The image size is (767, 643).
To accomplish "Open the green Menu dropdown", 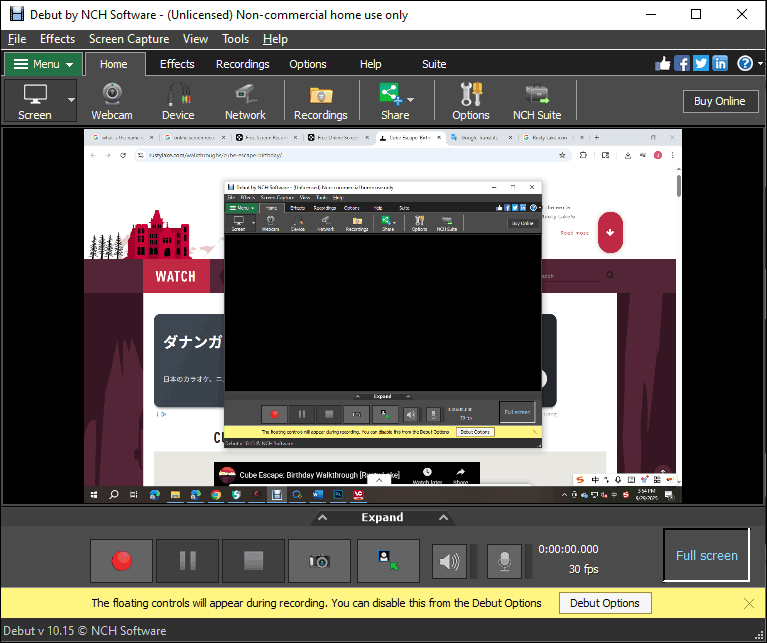I will coord(43,64).
